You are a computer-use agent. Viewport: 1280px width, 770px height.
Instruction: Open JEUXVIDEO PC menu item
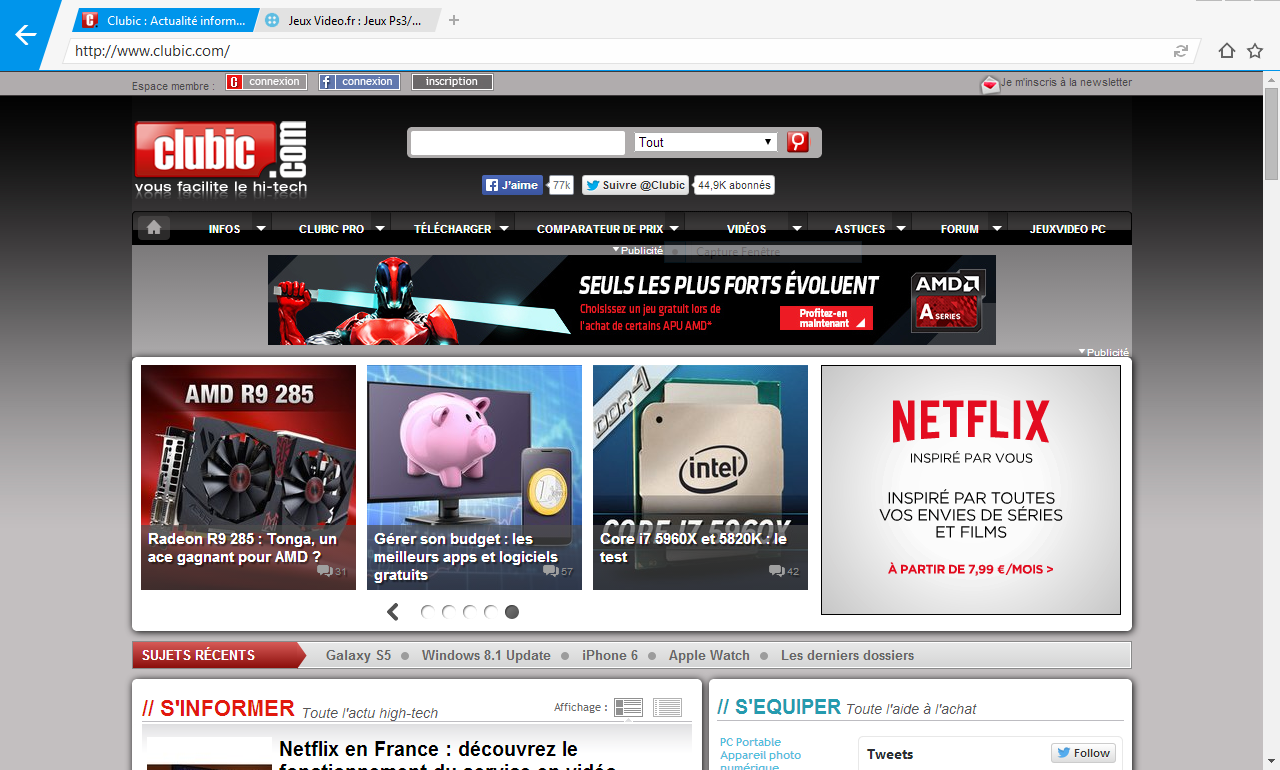(1068, 228)
